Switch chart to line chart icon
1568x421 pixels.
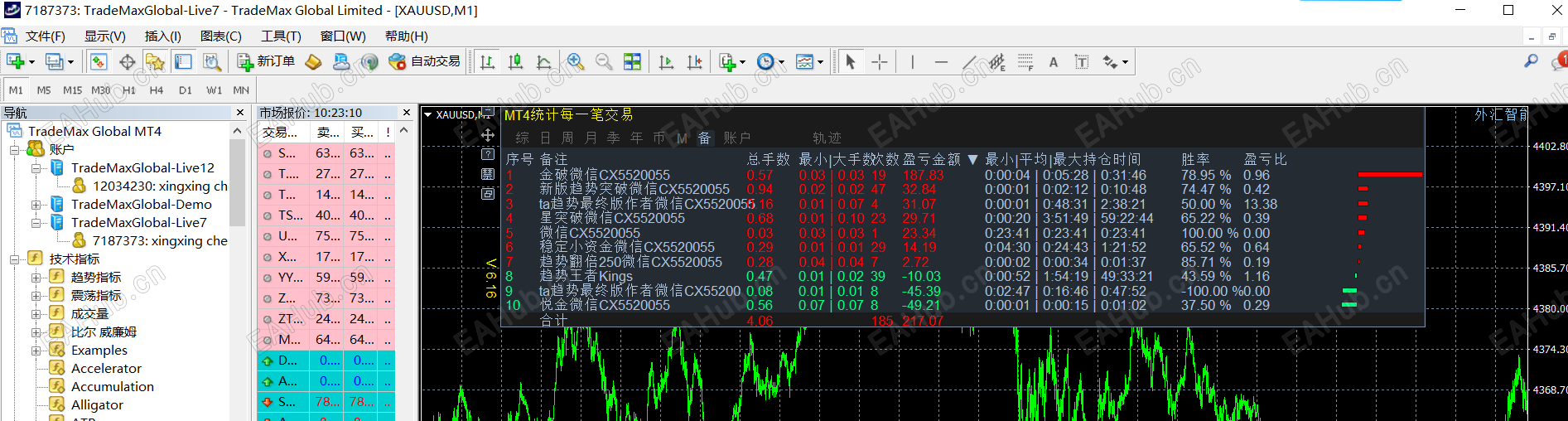coord(543,62)
